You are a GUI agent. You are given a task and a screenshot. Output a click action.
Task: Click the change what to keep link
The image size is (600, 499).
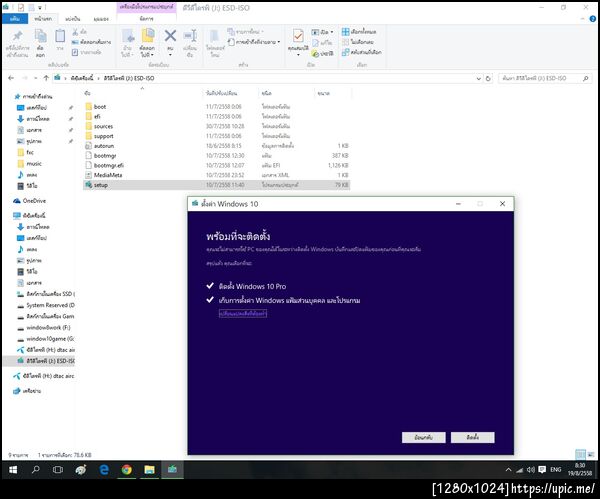coord(243,313)
